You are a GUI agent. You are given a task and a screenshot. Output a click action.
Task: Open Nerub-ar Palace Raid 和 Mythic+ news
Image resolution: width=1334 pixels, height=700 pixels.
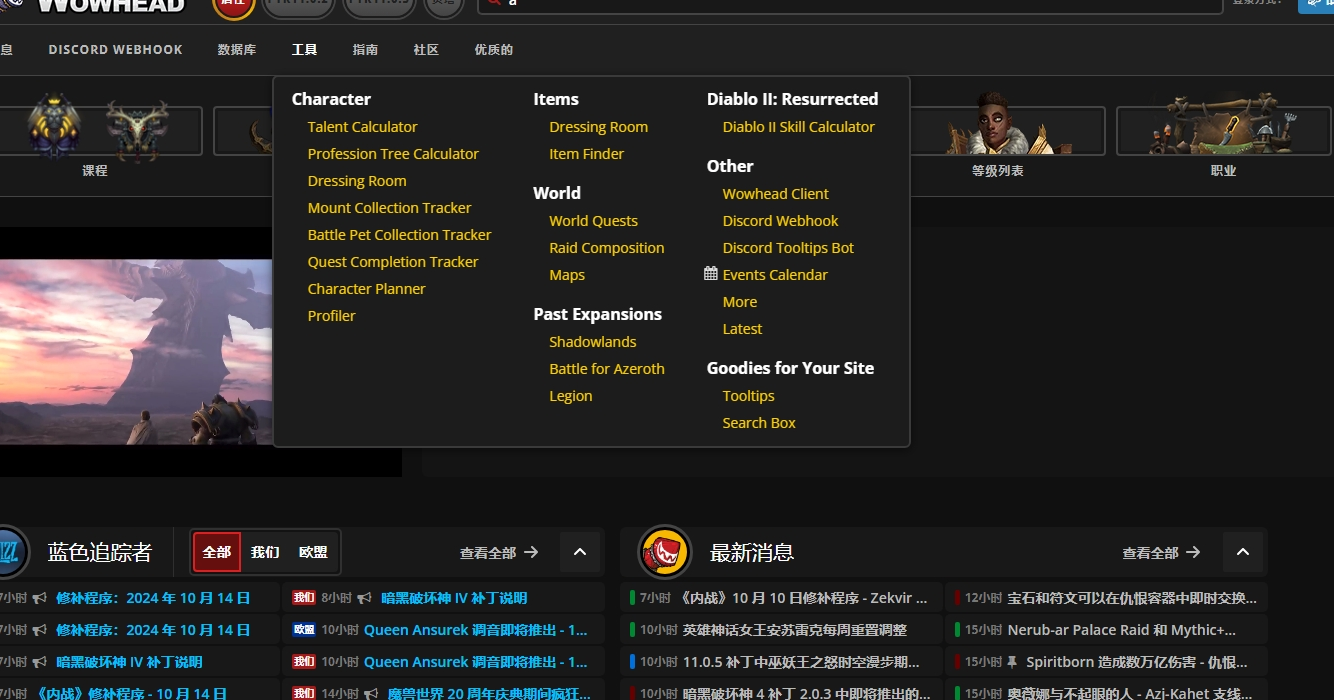pos(1122,630)
